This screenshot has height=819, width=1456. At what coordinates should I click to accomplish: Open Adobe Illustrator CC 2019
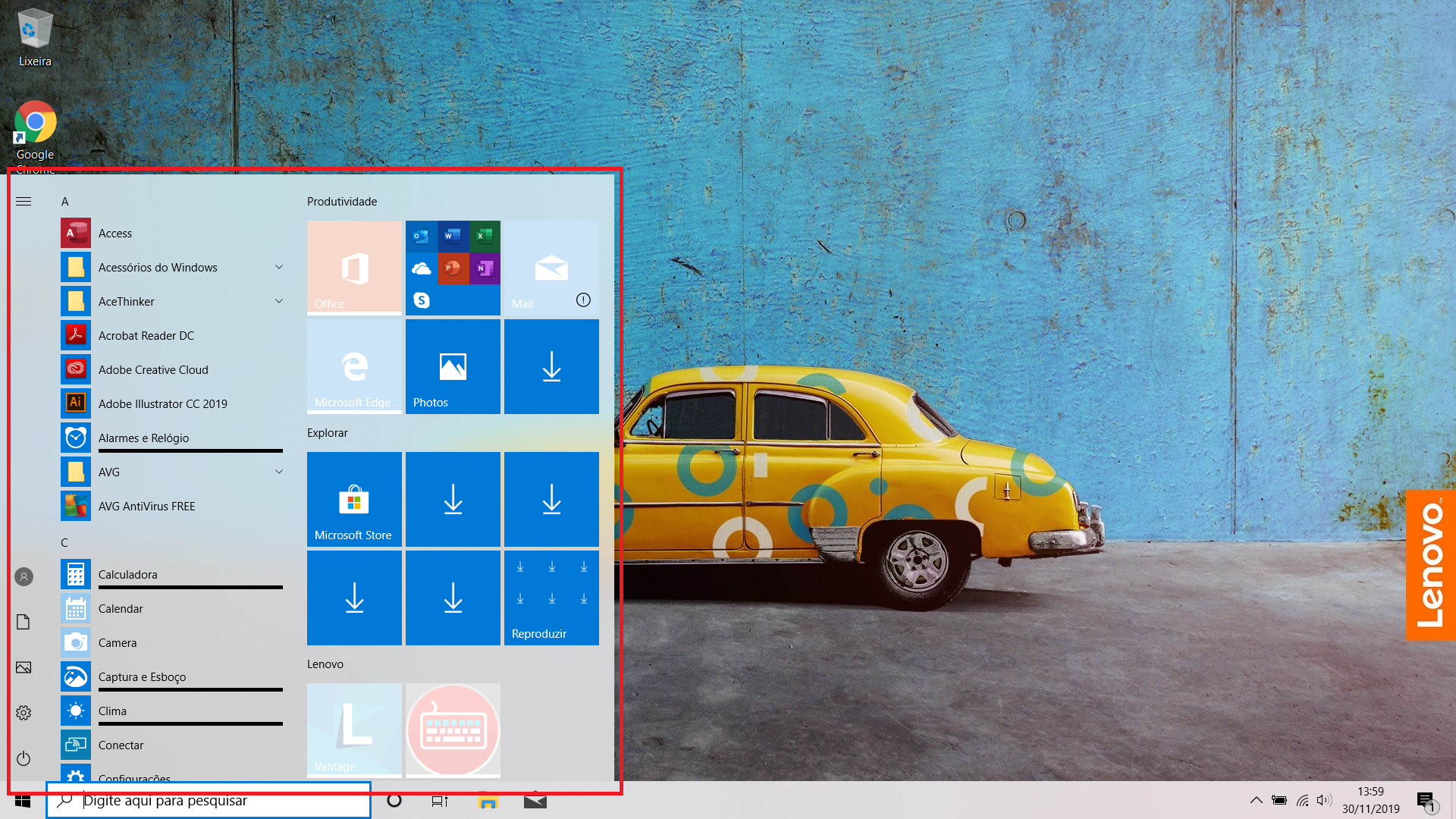coord(162,404)
